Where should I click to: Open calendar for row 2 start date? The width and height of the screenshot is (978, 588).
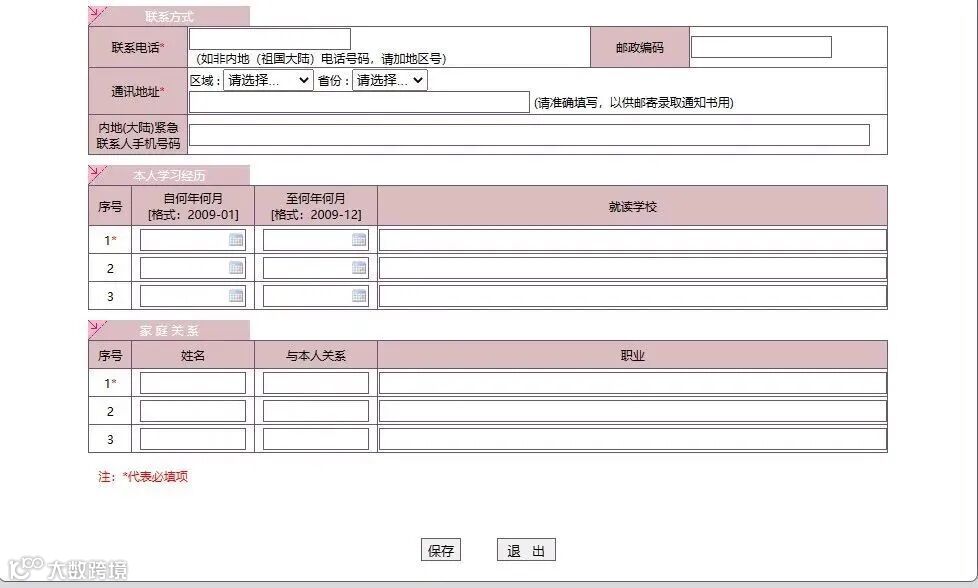coord(236,268)
